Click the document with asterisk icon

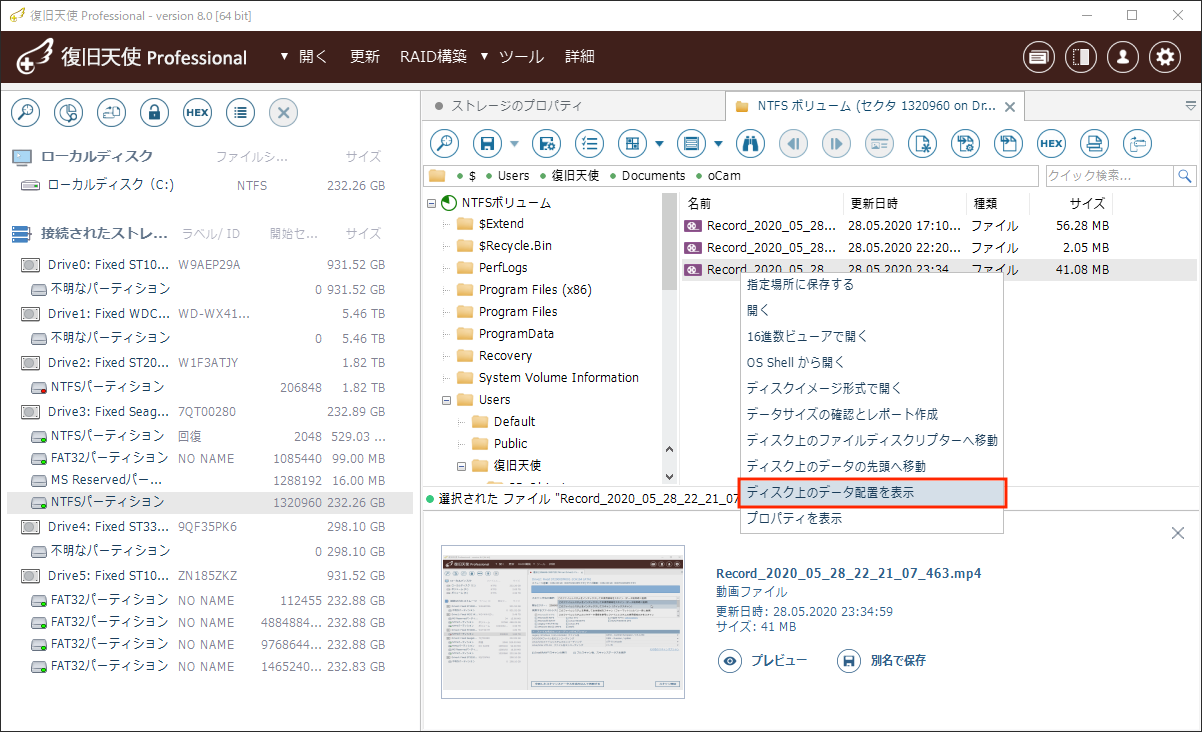[x=922, y=143]
